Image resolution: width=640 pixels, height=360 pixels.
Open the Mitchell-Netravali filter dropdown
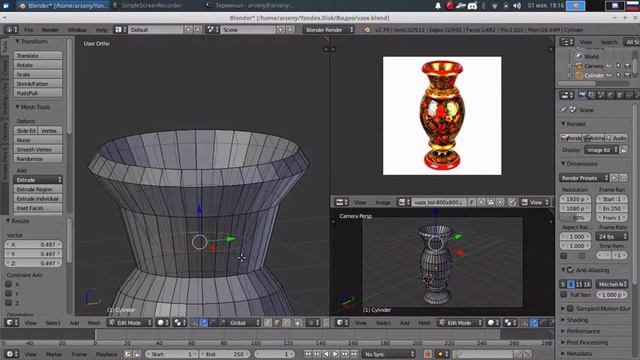612,284
